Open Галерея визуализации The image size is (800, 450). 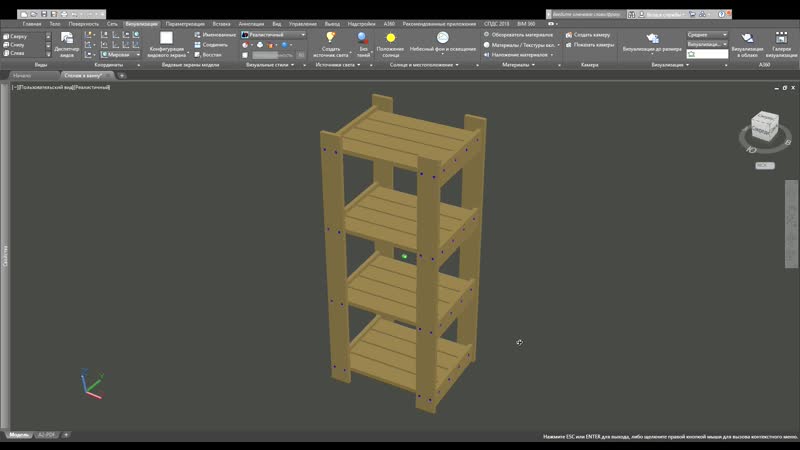click(x=780, y=42)
